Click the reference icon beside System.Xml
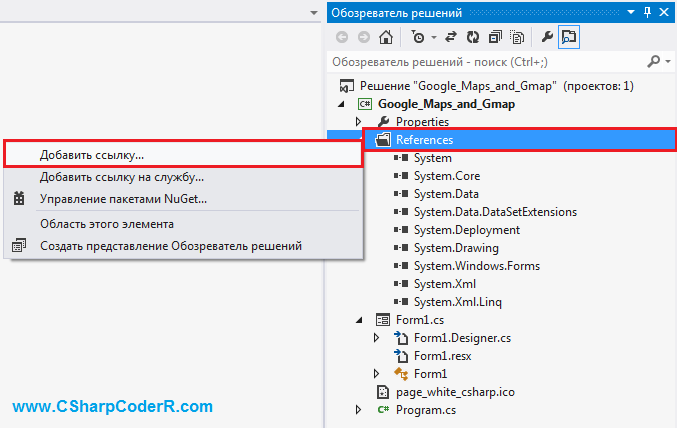 click(401, 284)
